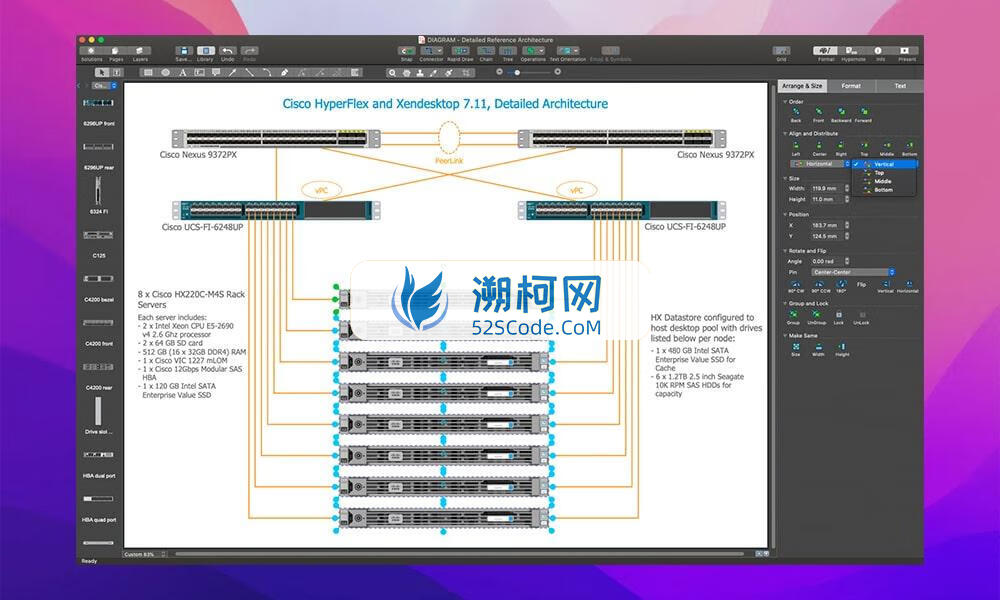Image resolution: width=1000 pixels, height=600 pixels.
Task: Collapse the Rotate and Flip section
Action: pos(785,251)
